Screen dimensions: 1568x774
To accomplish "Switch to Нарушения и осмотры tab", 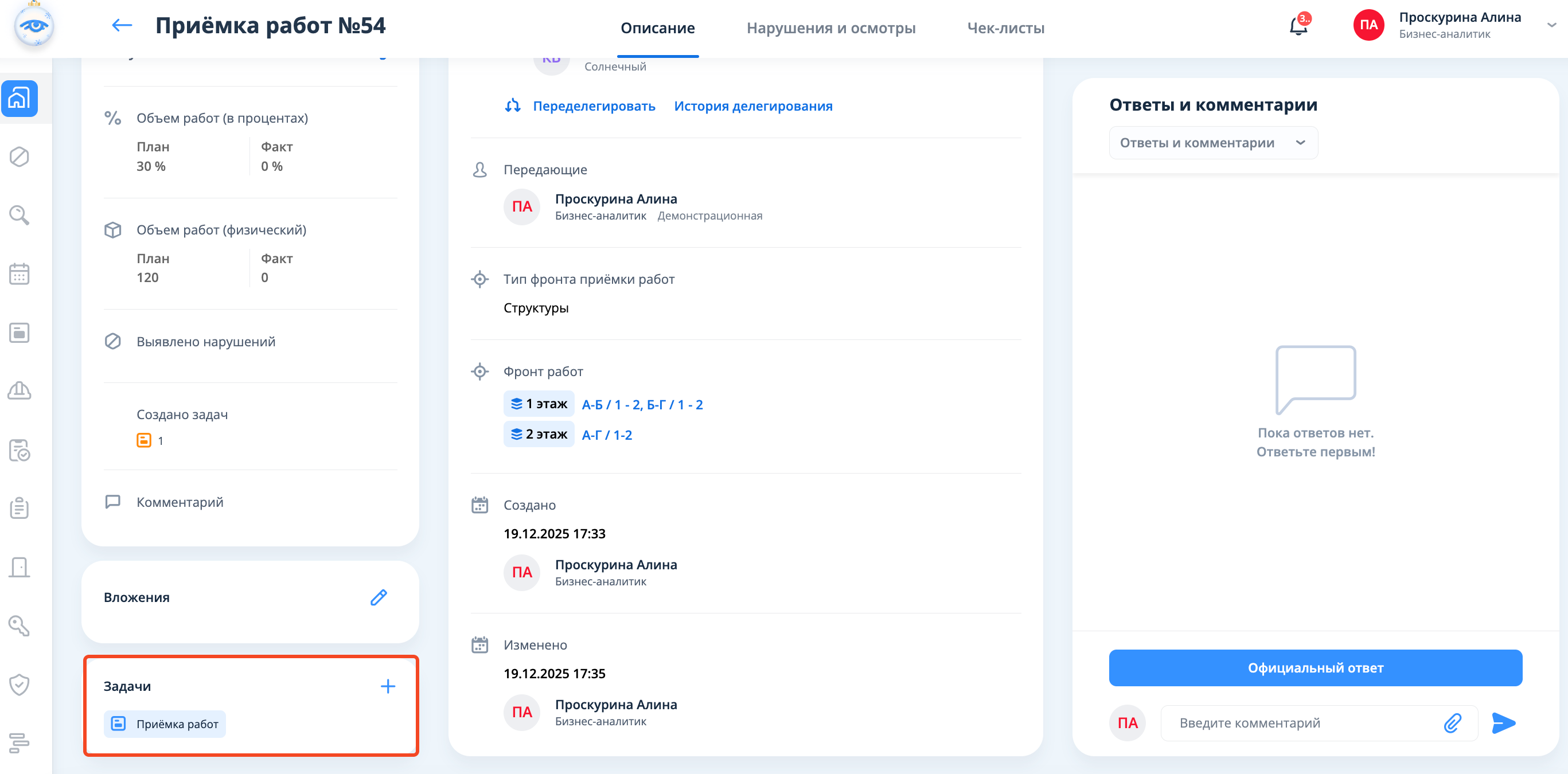I will coord(830,28).
